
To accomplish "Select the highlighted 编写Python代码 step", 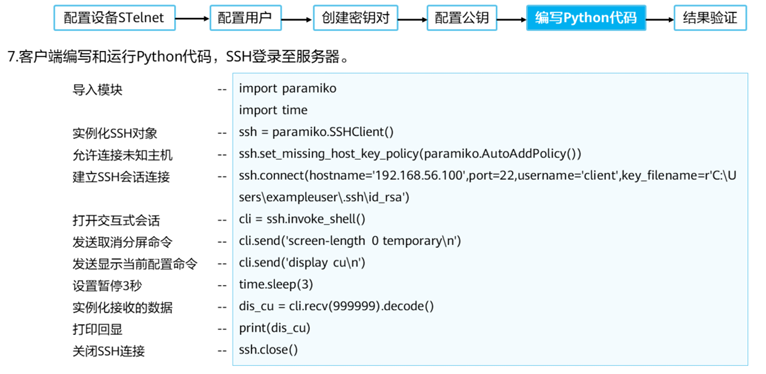I will pos(586,19).
